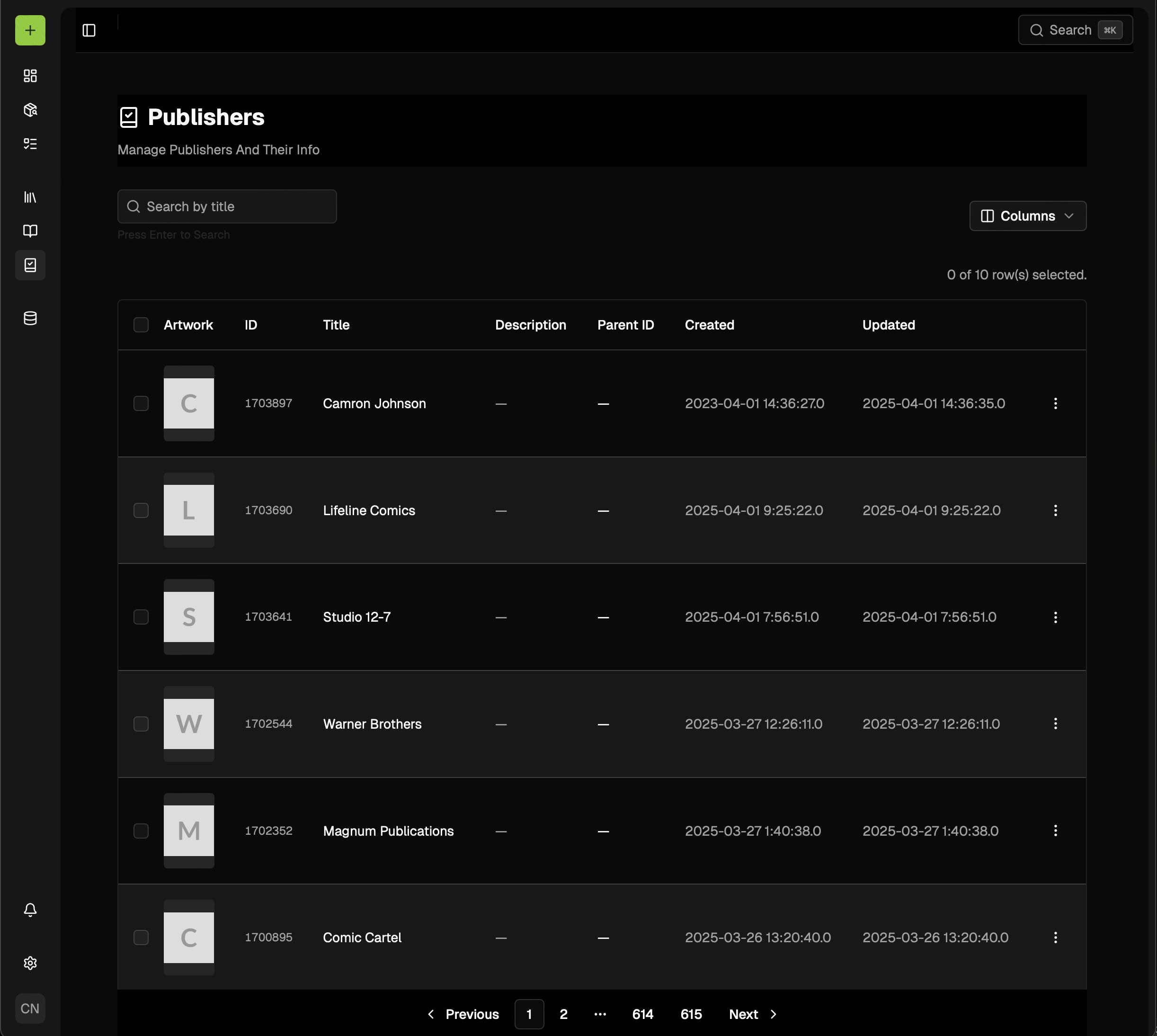
Task: Toggle the select-all rows header checkbox
Action: coord(141,325)
